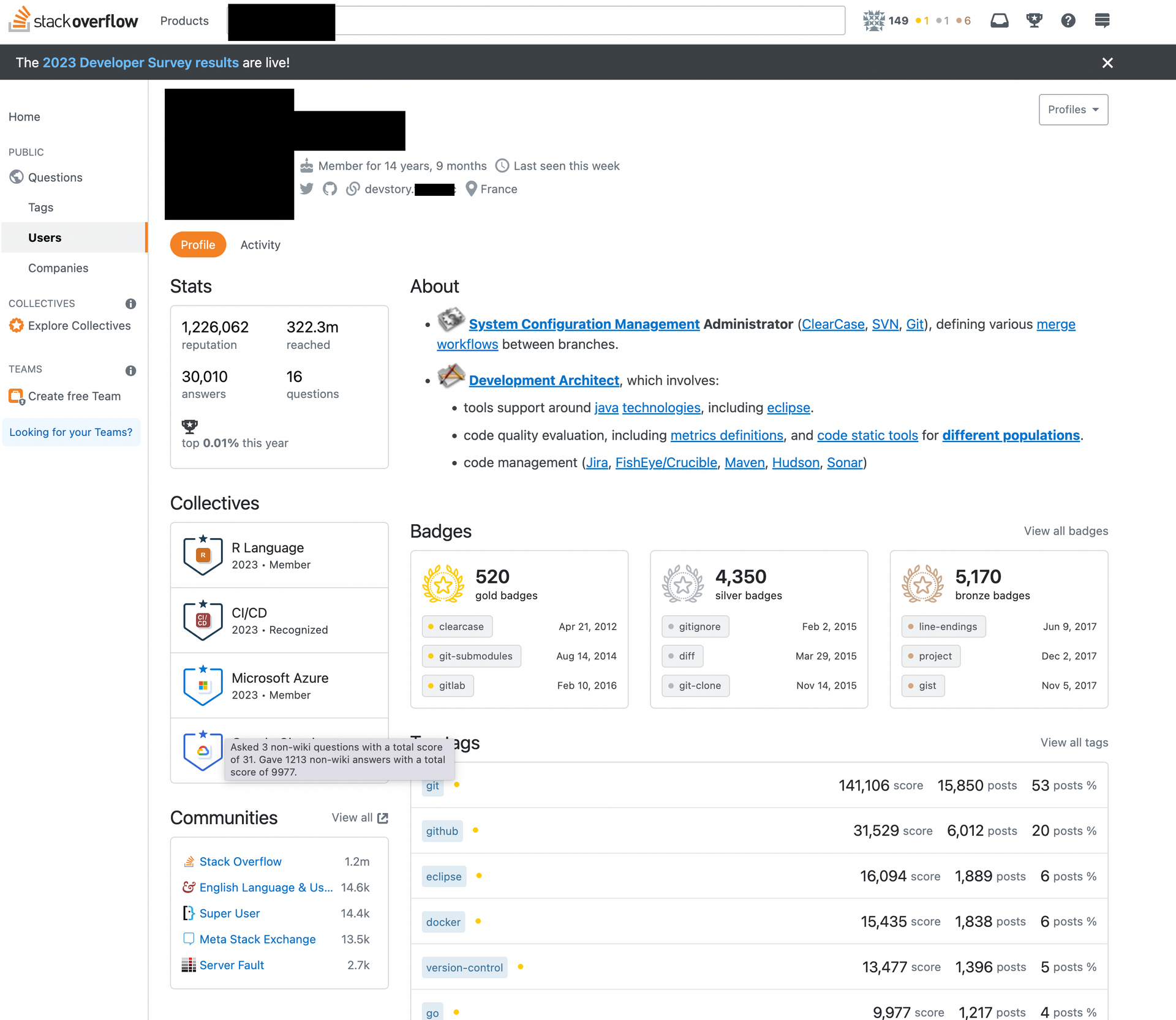
Task: Dismiss the developer survey banner
Action: pyautogui.click(x=1107, y=62)
